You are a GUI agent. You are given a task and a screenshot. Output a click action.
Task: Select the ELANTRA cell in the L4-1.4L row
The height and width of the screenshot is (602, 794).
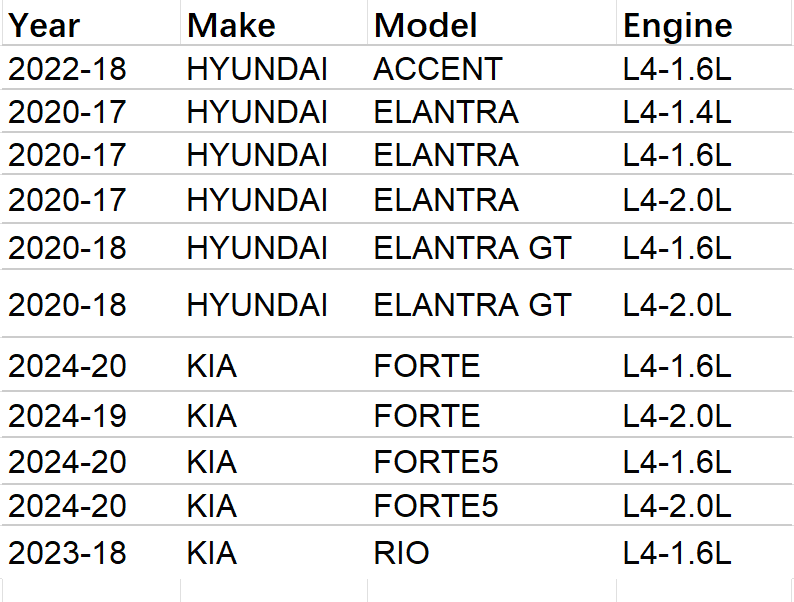tap(446, 112)
